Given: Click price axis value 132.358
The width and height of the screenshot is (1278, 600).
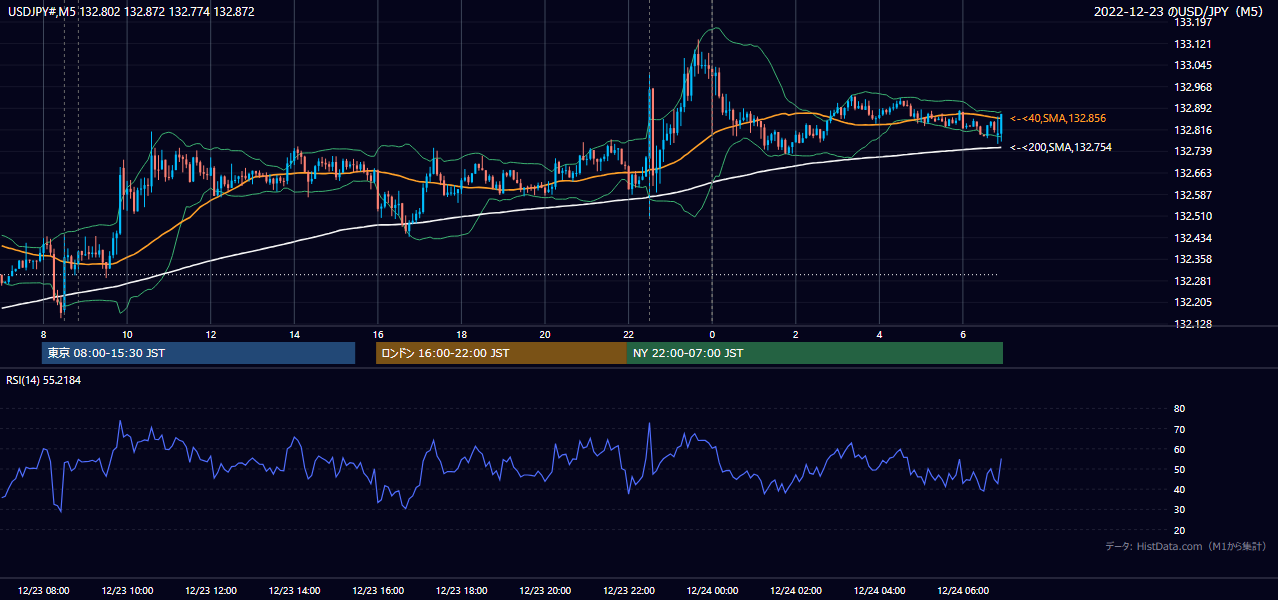Looking at the screenshot, I should click(1193, 259).
